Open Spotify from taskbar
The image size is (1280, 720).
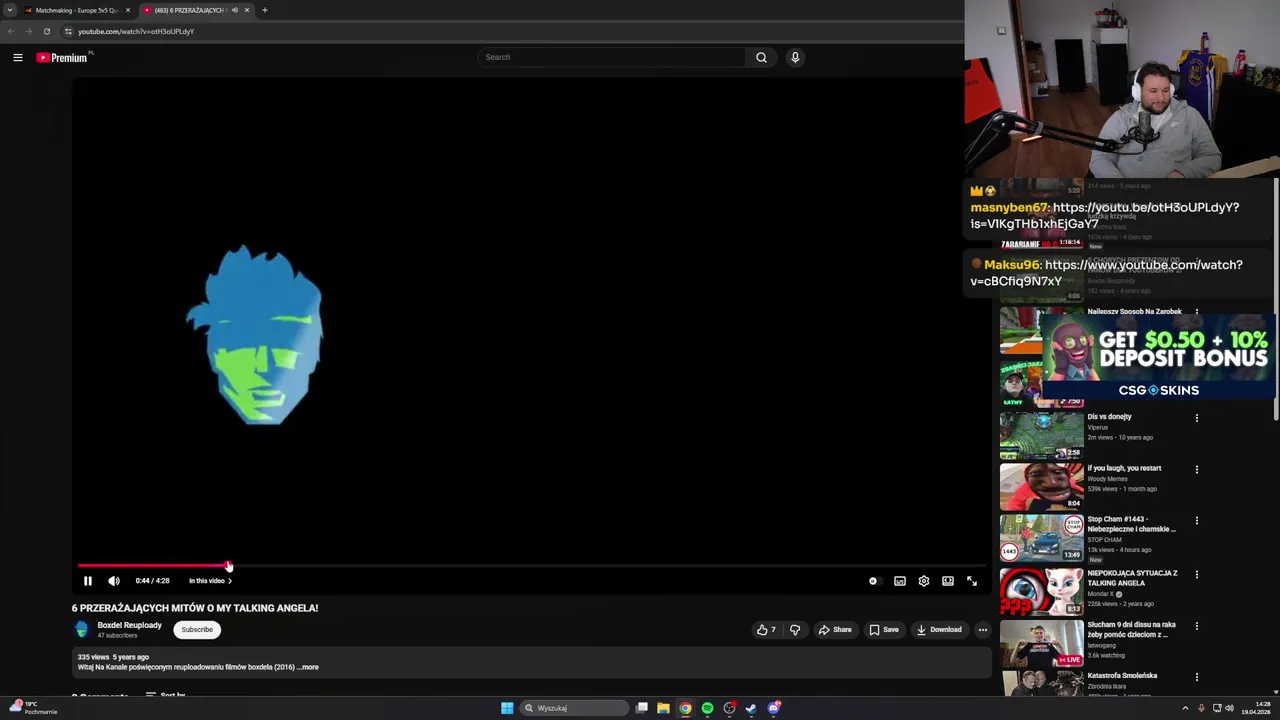click(707, 708)
